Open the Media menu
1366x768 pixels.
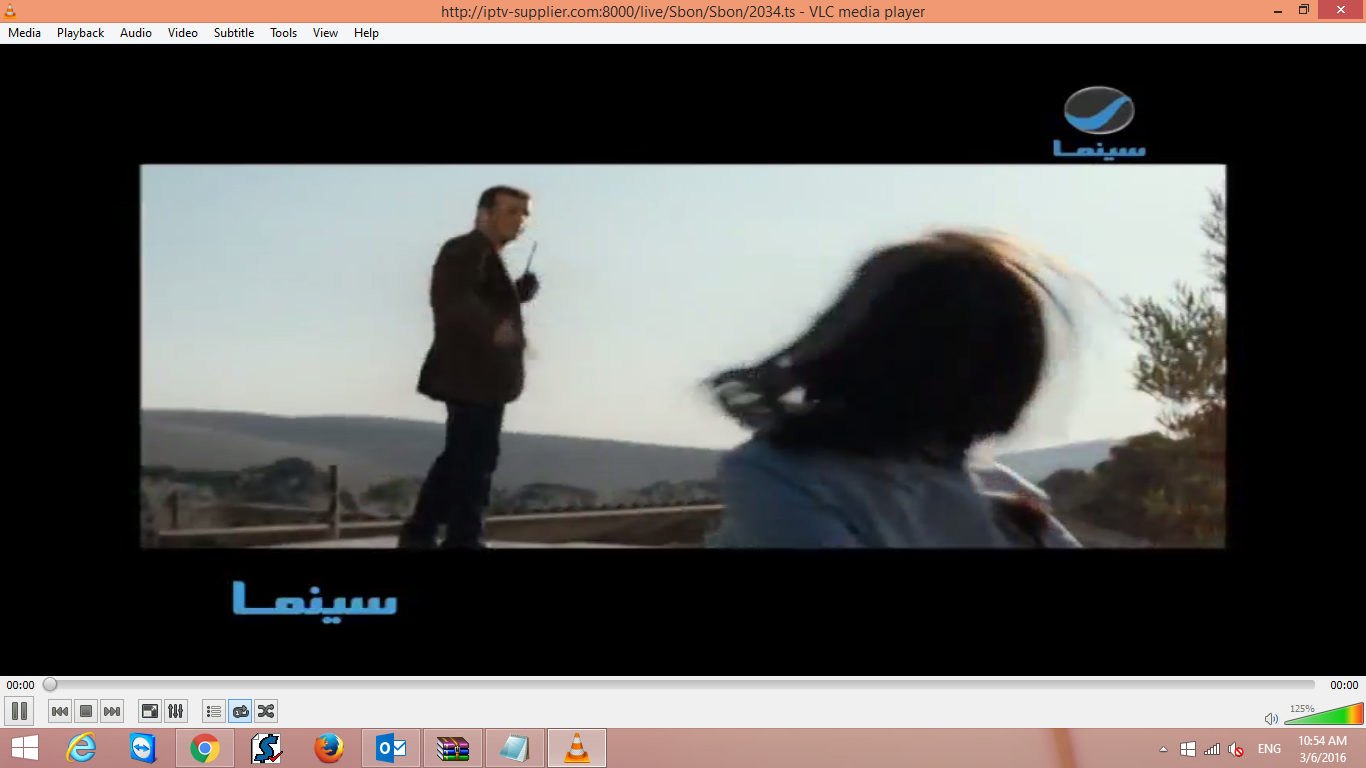24,33
